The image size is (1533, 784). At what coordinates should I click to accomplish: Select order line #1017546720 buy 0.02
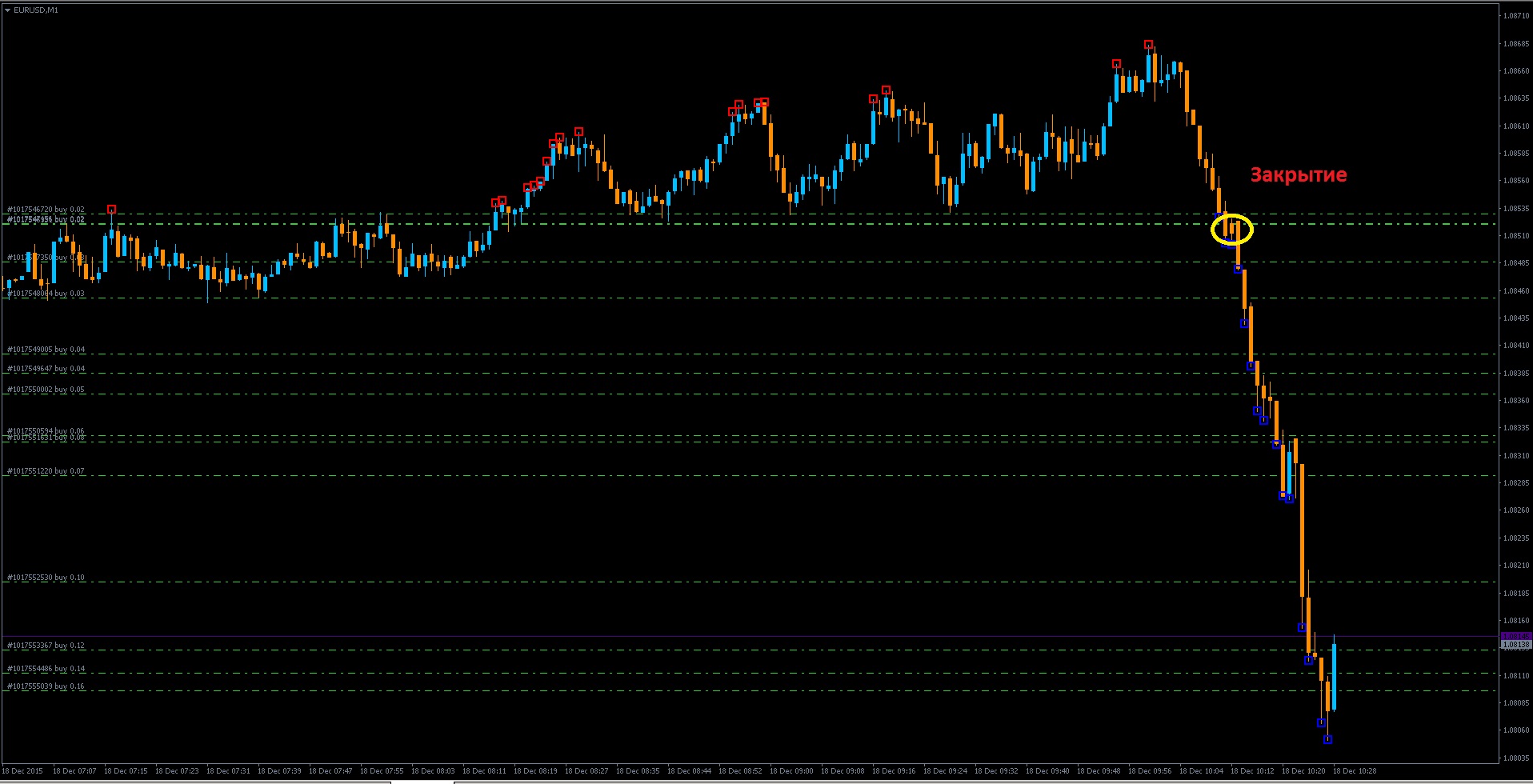click(x=46, y=210)
